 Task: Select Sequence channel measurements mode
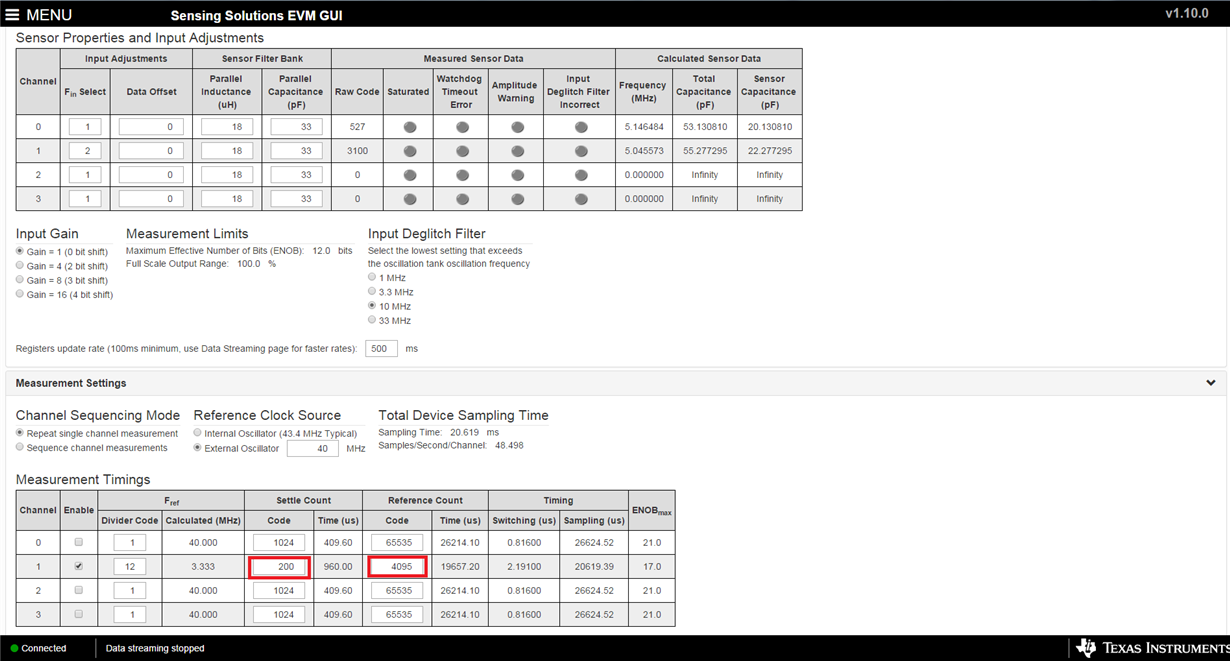(x=21, y=447)
